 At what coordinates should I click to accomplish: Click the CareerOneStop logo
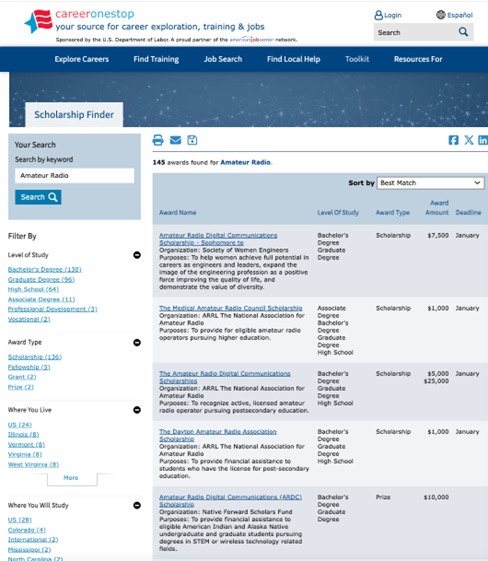[145, 21]
